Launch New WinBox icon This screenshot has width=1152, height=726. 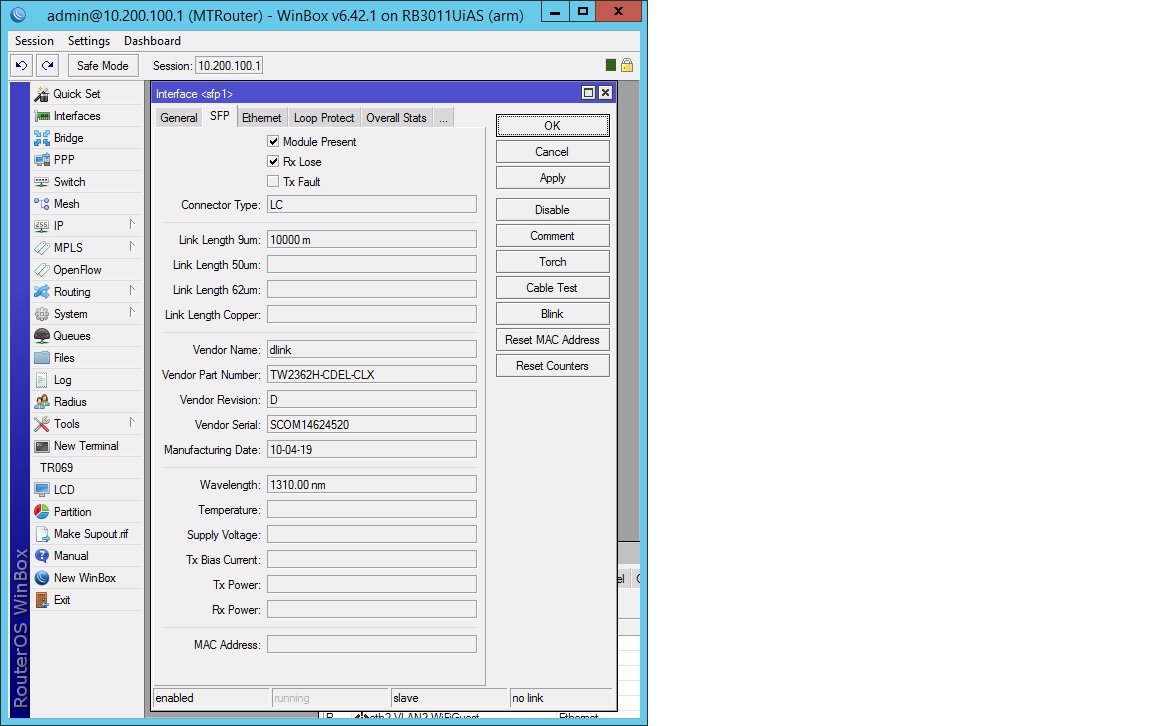pos(42,578)
